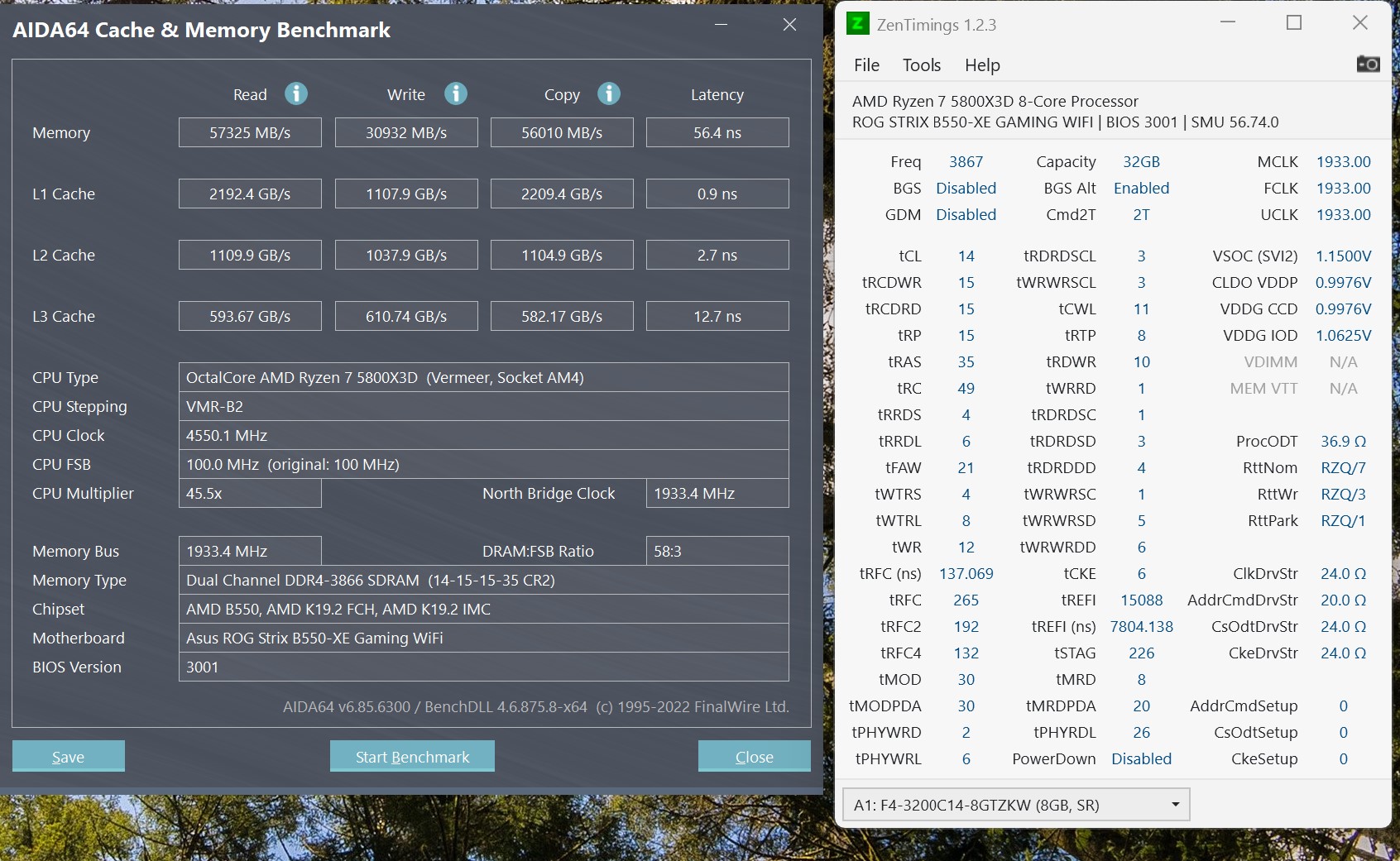Image resolution: width=1400 pixels, height=861 pixels.
Task: Click the L2 Cache Write 1037.9 GB/s field
Action: [x=406, y=255]
